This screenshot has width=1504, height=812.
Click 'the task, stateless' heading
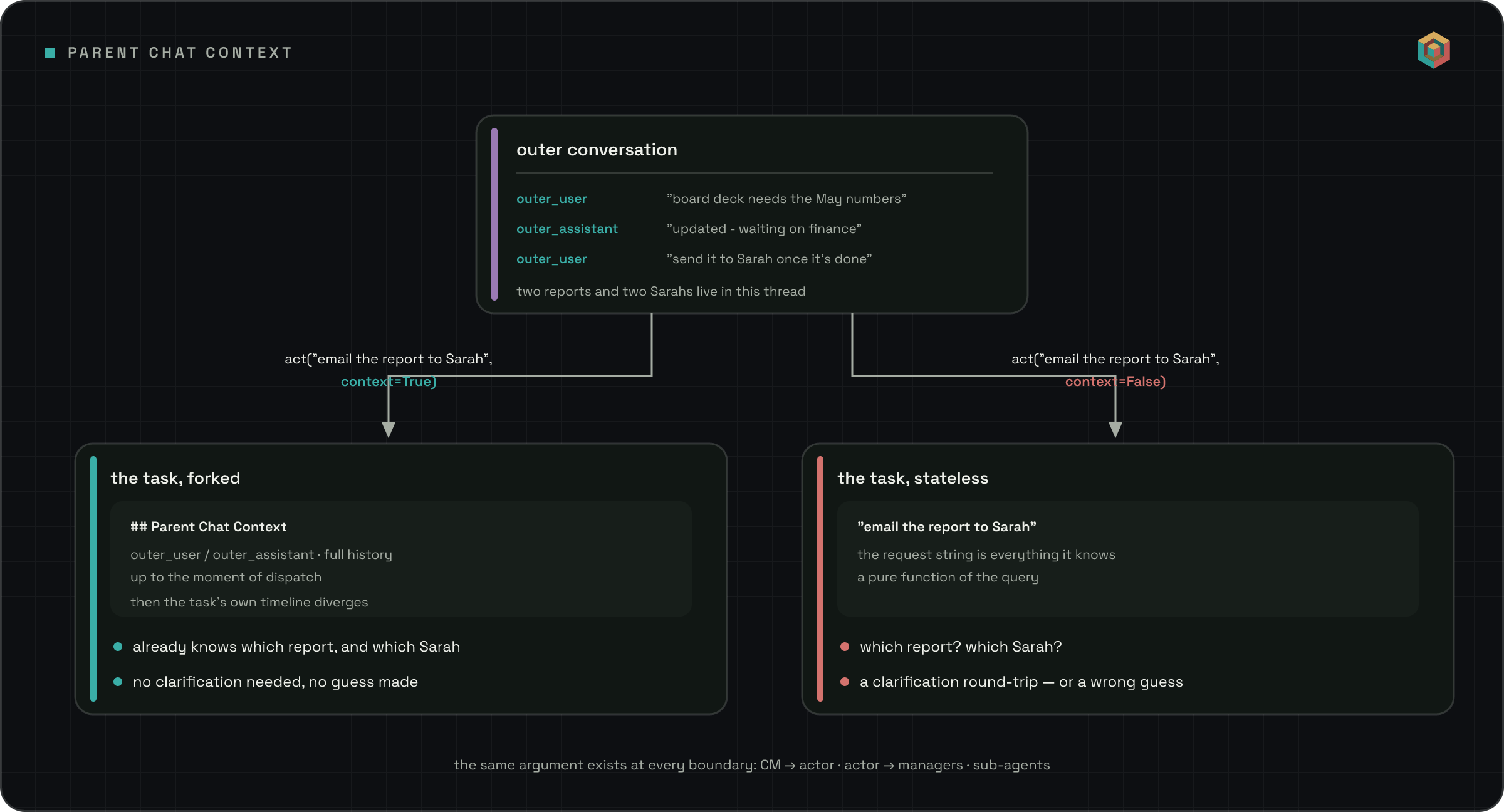pyautogui.click(x=913, y=478)
